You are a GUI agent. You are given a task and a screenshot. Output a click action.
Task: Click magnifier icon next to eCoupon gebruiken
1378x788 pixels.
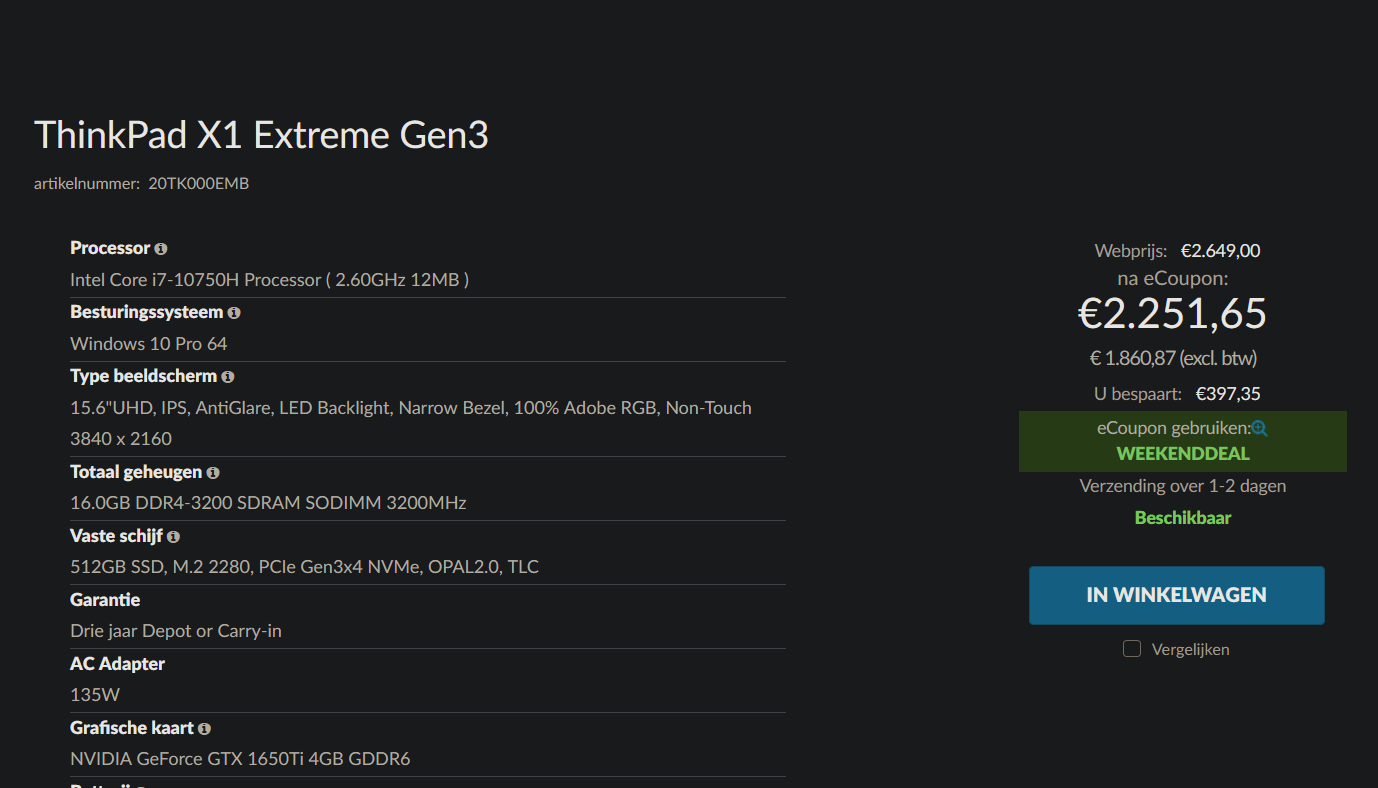pyautogui.click(x=1260, y=428)
